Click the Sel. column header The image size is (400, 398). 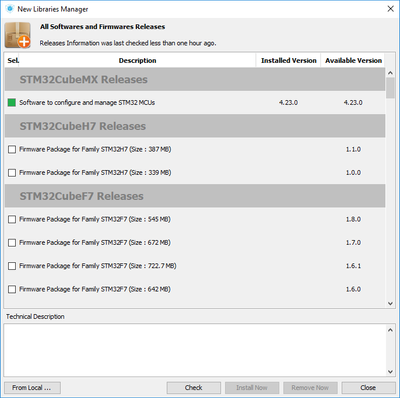point(12,60)
